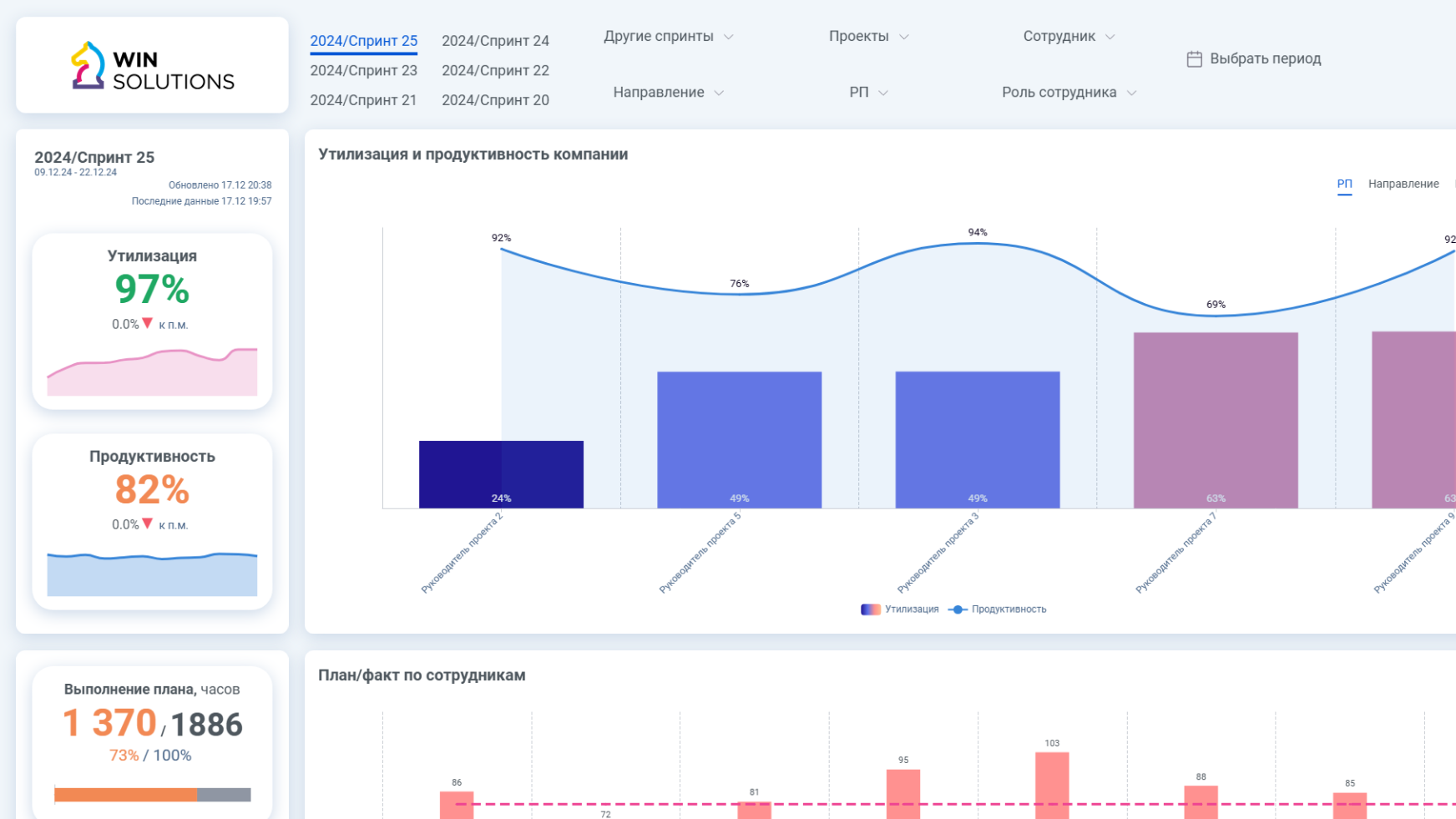This screenshot has height=819, width=1456.
Task: Click the Утилизация 97% value
Action: (152, 290)
